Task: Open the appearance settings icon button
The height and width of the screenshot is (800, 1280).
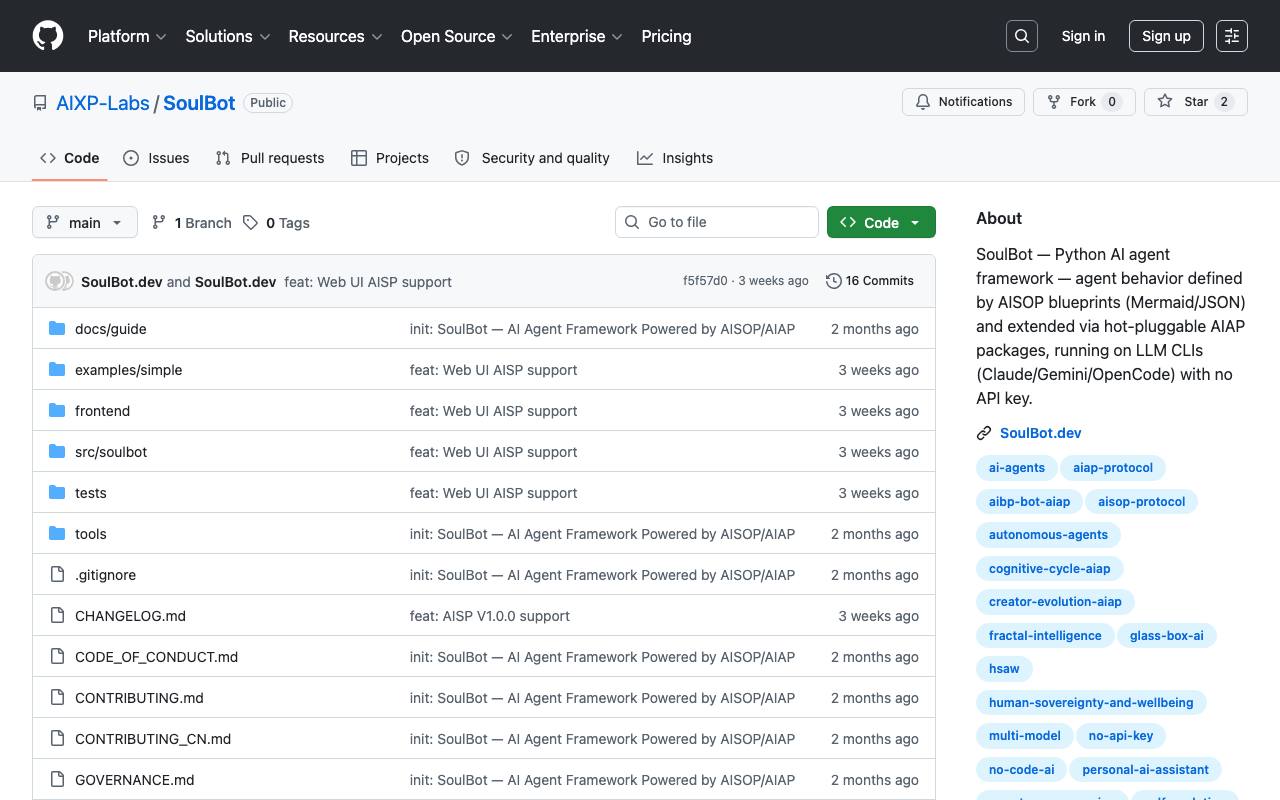Action: coord(1232,36)
